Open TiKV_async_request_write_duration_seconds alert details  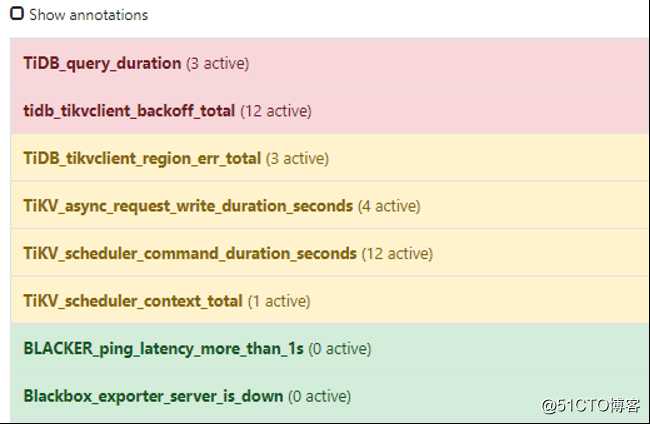(x=188, y=206)
